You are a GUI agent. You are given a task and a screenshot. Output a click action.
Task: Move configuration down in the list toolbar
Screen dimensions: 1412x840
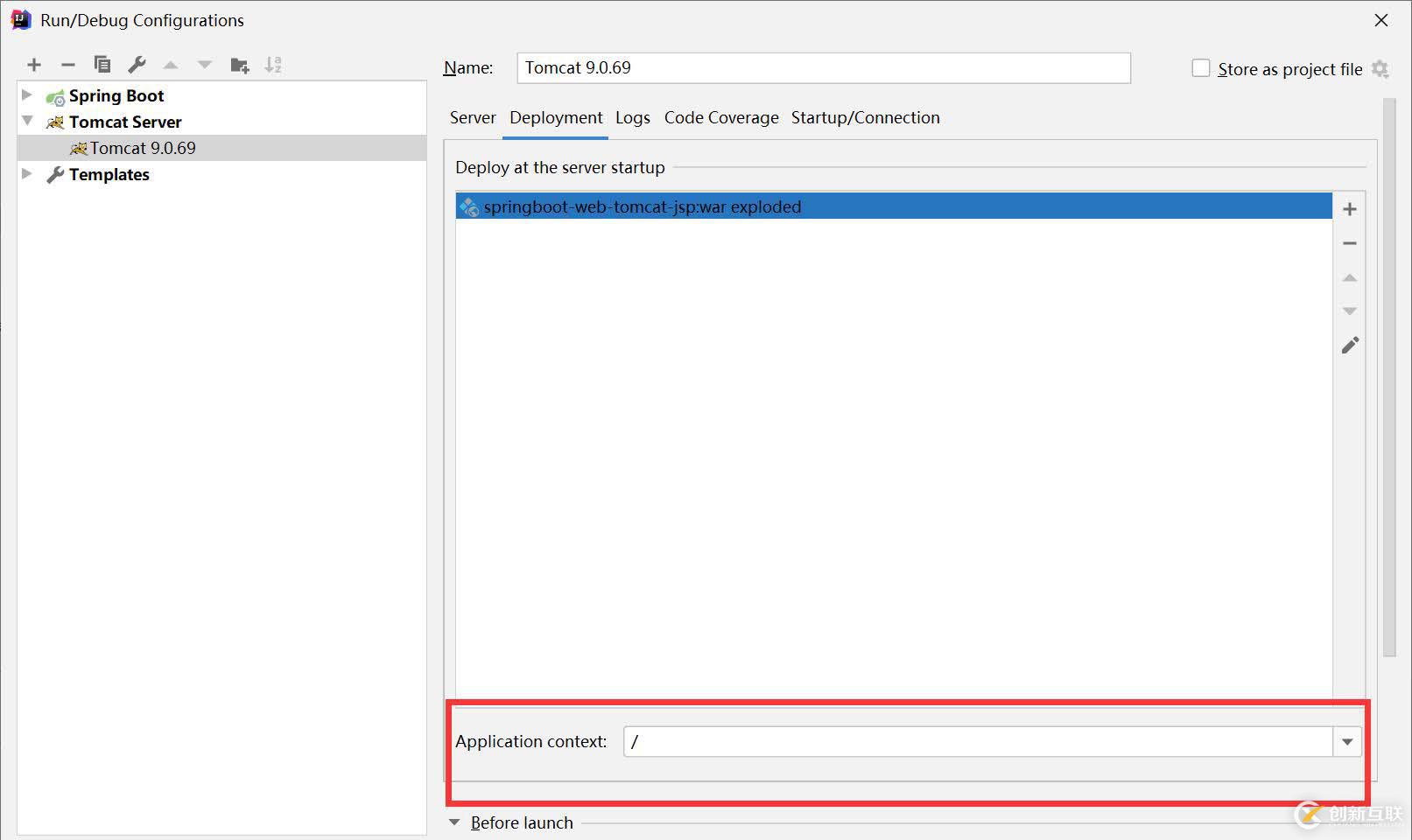click(x=205, y=65)
